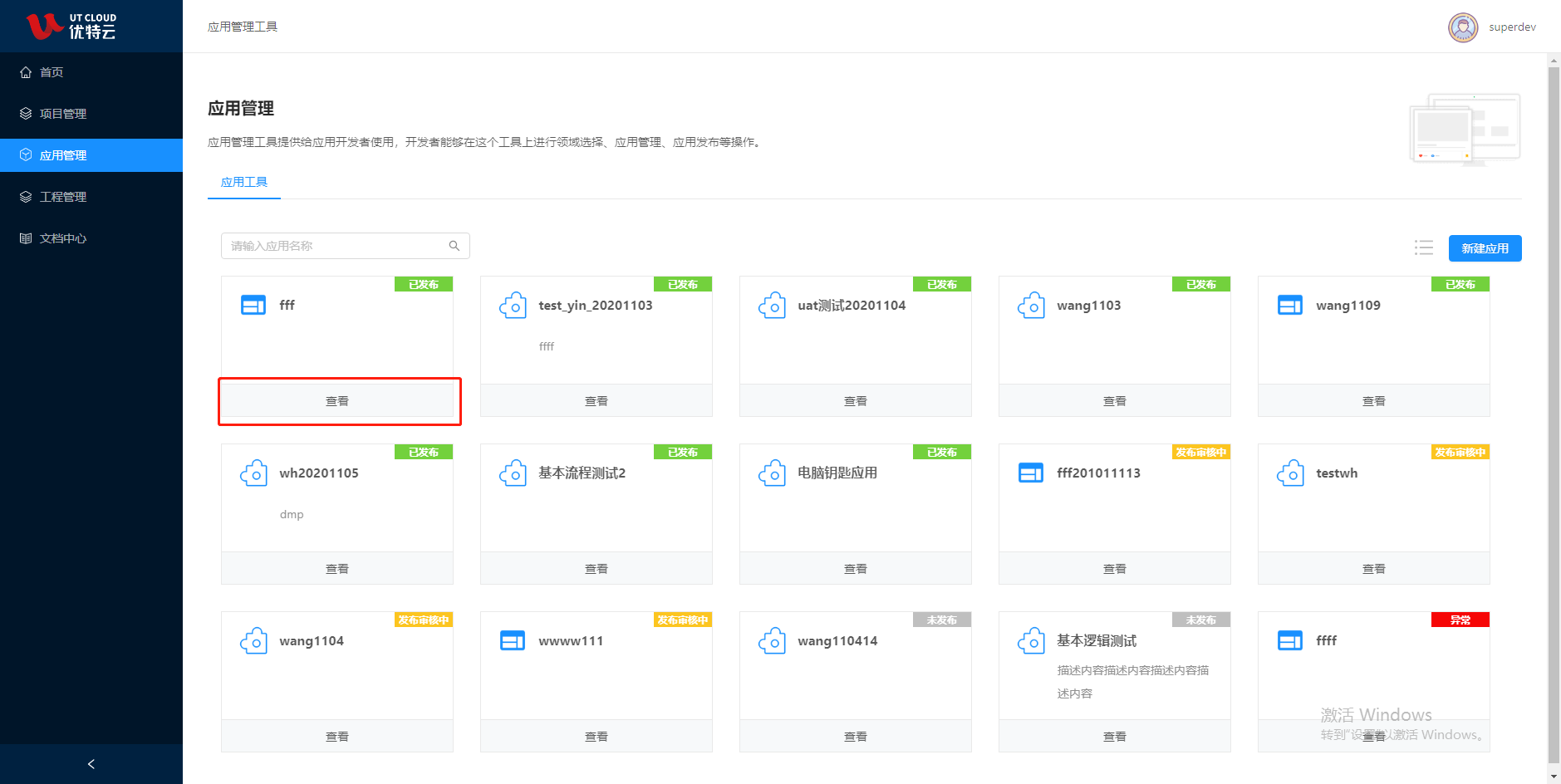Click the app title test_yin_20201103
Image resolution: width=1561 pixels, height=784 pixels.
pos(596,306)
